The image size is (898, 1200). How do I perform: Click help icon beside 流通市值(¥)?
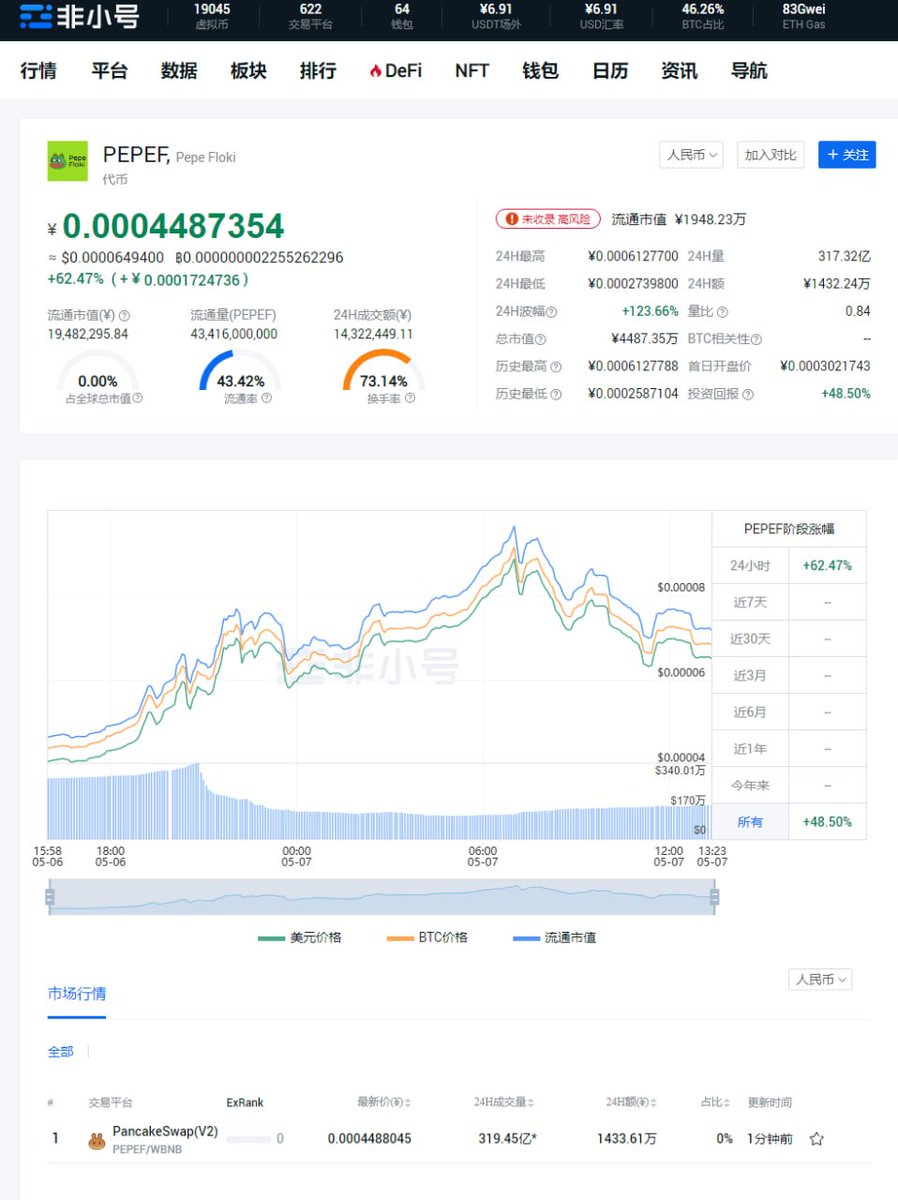[x=124, y=315]
